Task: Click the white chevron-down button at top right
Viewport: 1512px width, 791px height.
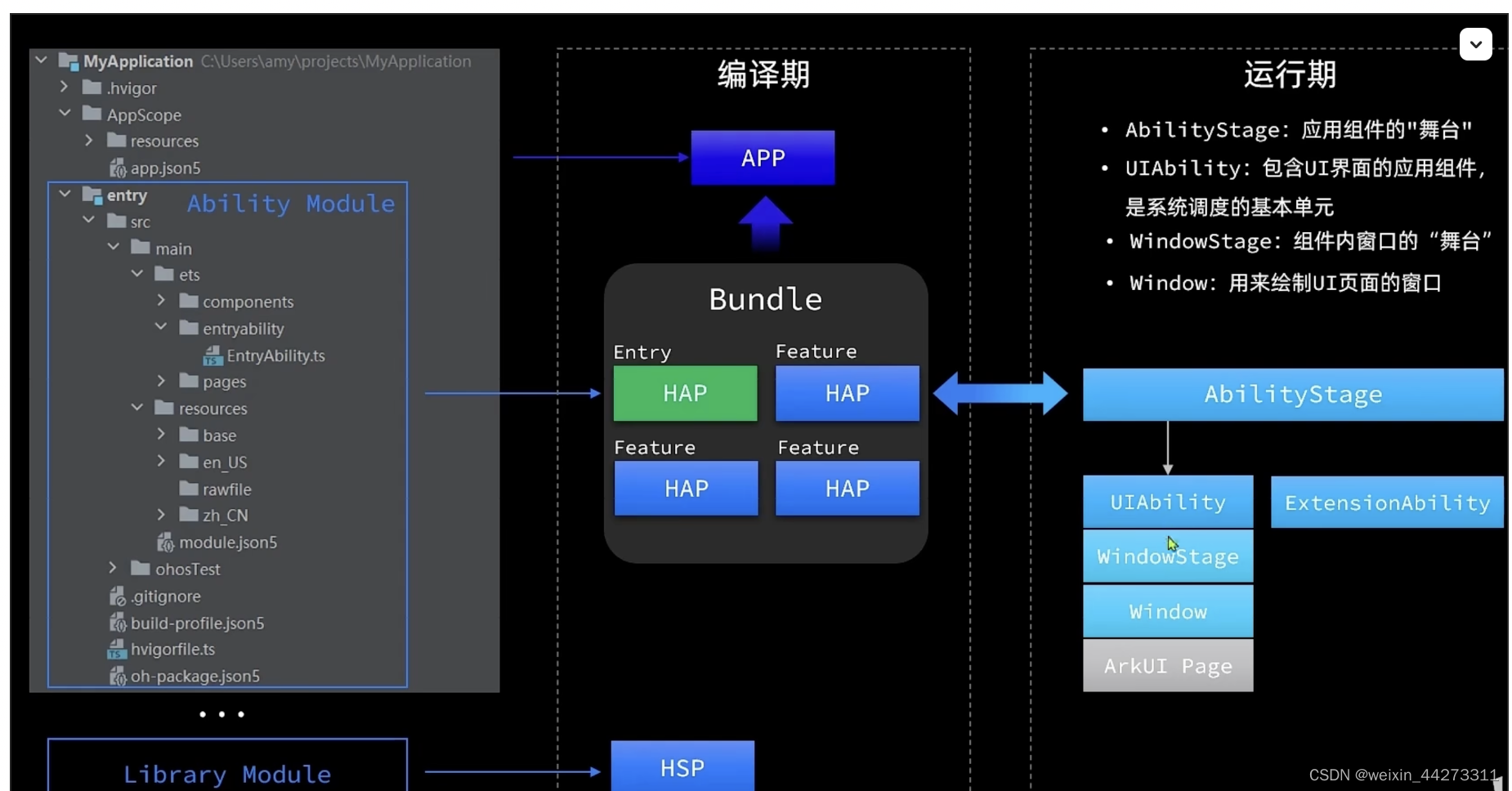Action: pyautogui.click(x=1475, y=44)
